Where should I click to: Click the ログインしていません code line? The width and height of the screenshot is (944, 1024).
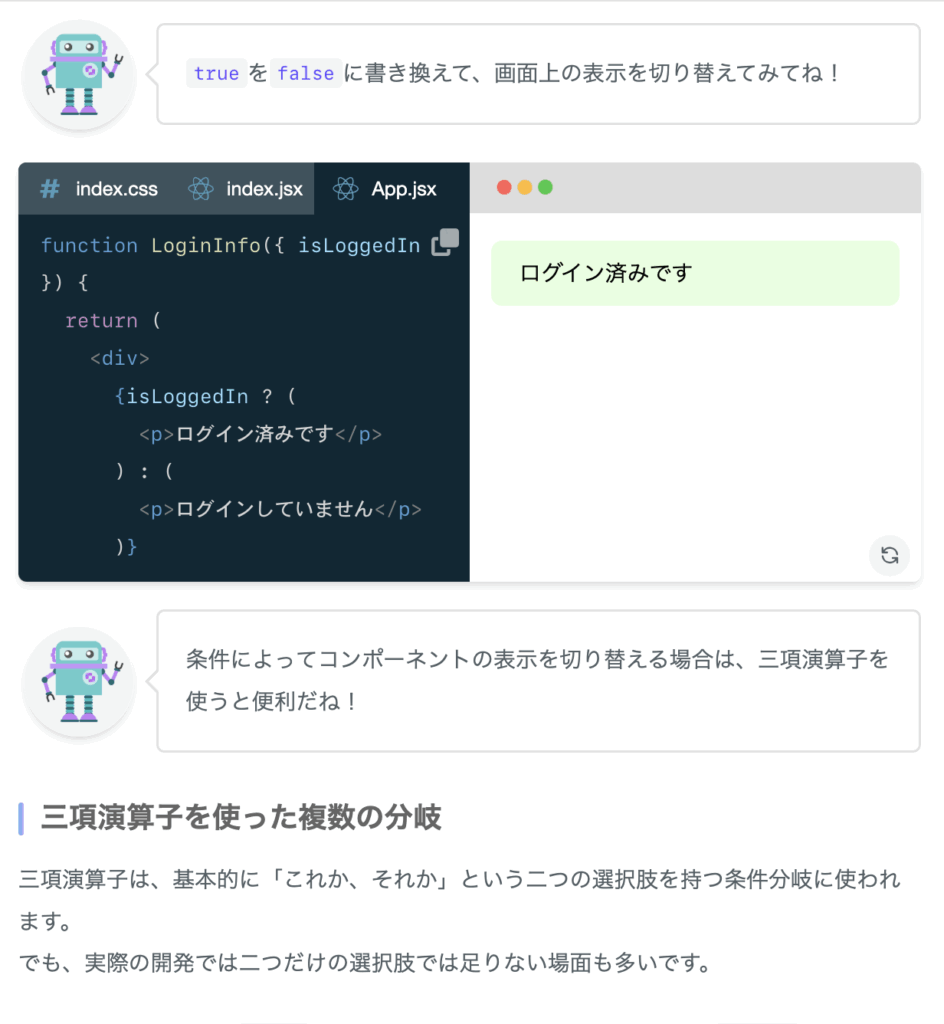coord(280,509)
